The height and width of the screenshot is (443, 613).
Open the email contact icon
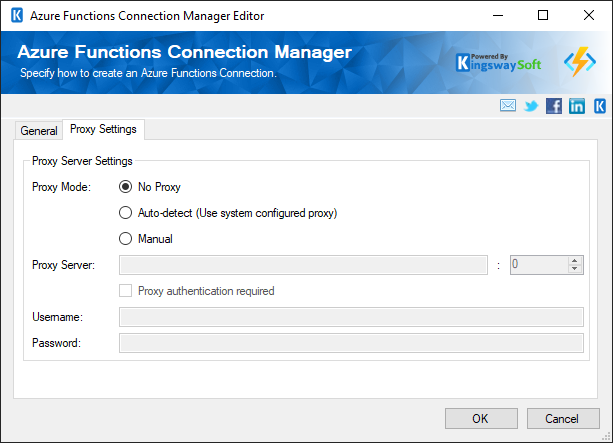(507, 106)
